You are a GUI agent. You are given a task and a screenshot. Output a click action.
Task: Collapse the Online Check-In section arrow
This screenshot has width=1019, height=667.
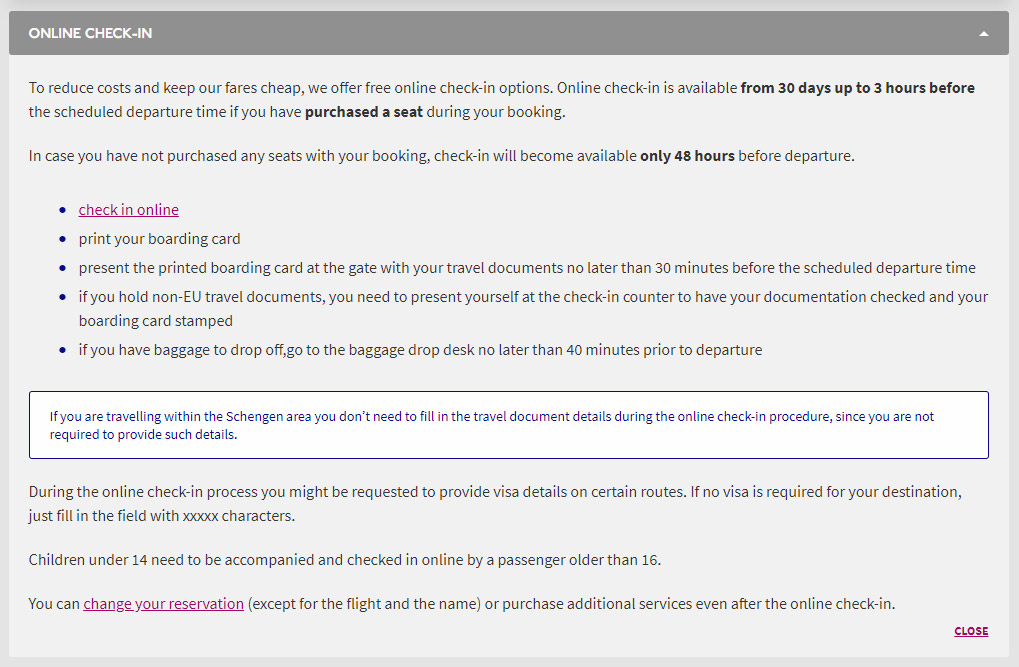point(983,34)
